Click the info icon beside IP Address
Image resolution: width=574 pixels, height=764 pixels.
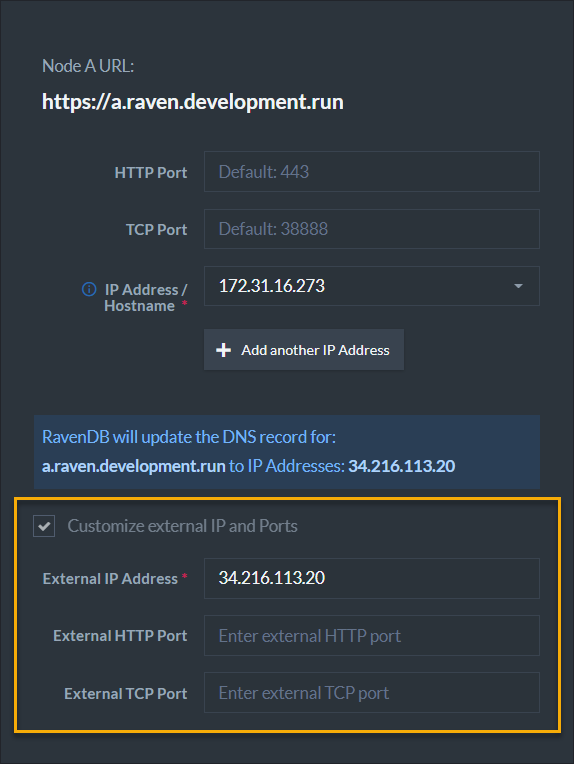pos(89,289)
